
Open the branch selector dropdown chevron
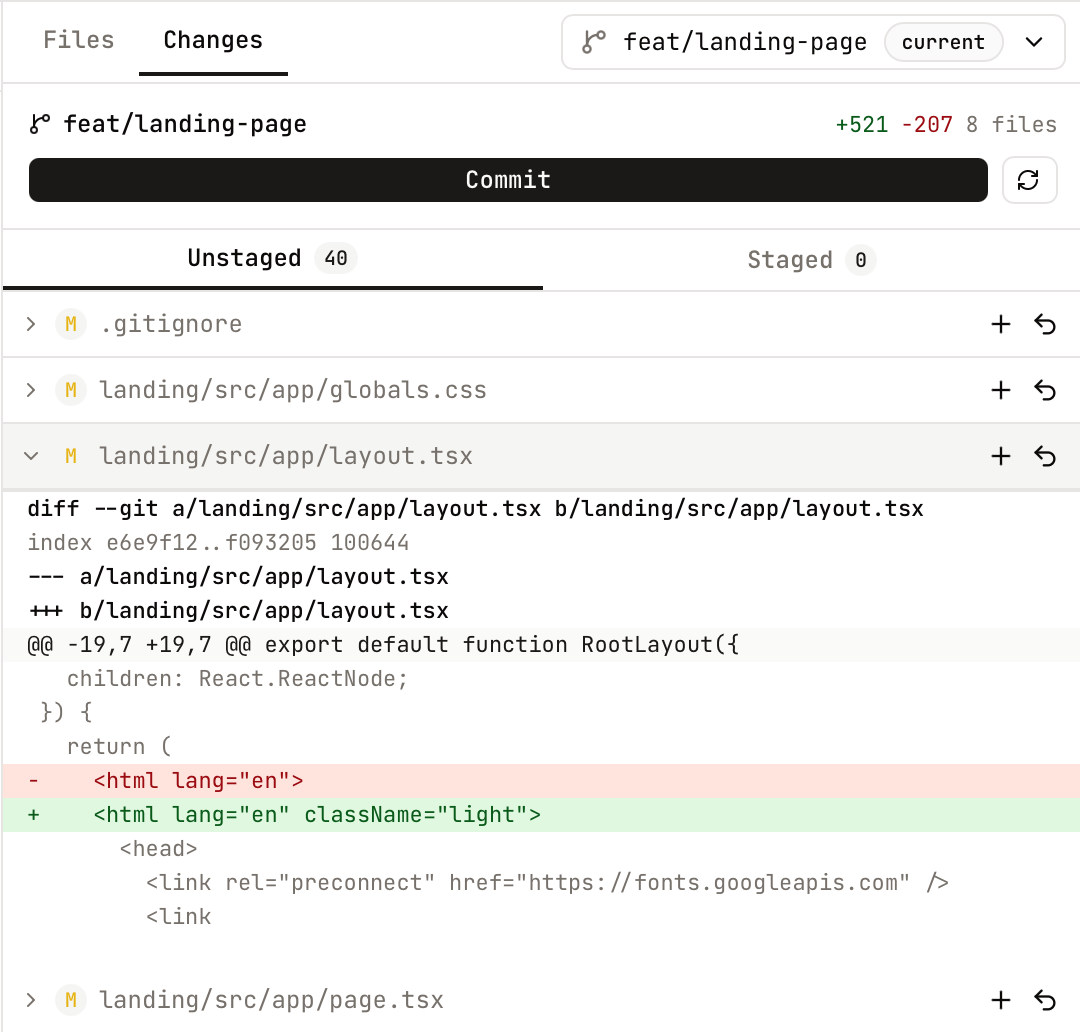(1034, 42)
